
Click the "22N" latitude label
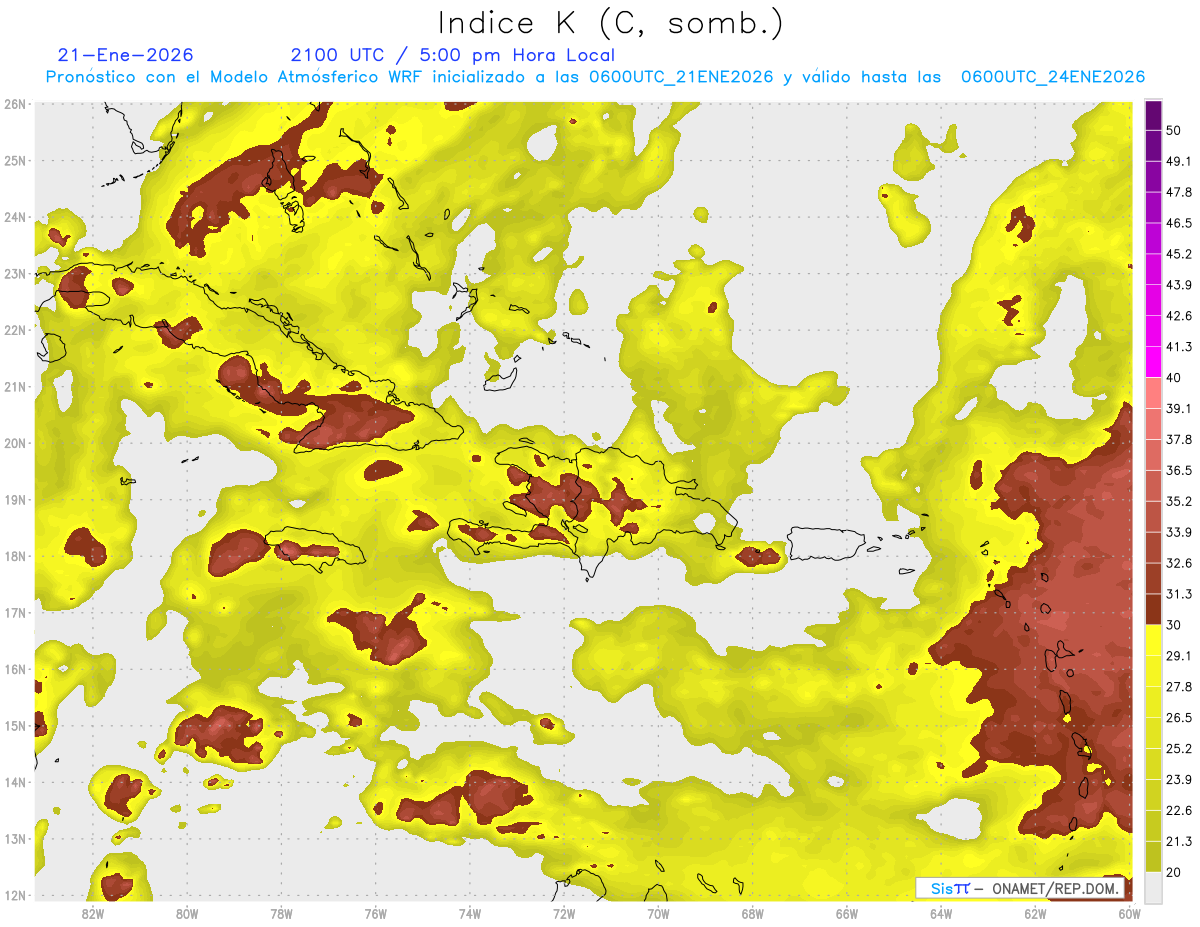click(15, 330)
